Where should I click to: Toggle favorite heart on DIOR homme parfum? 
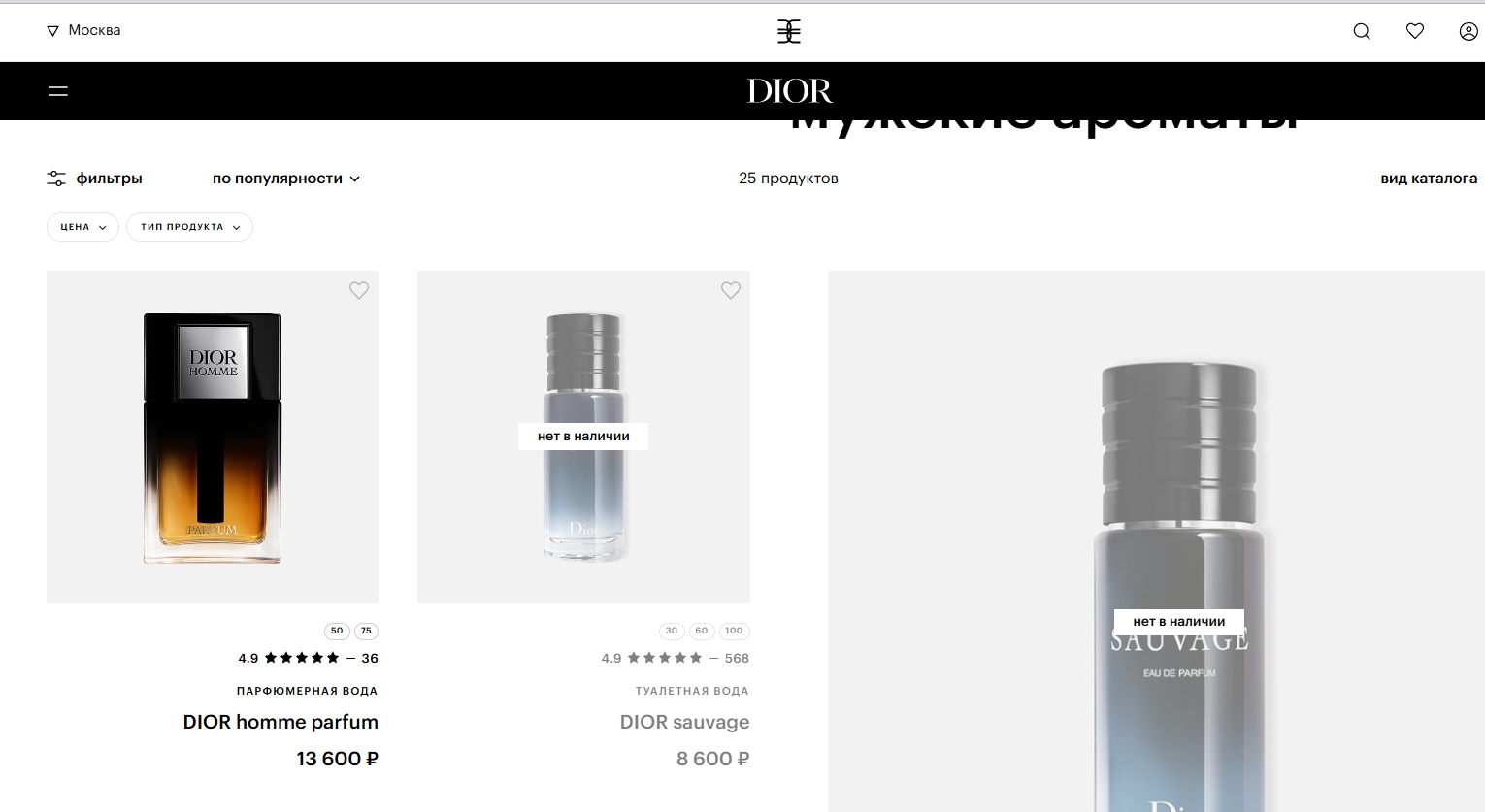(x=359, y=290)
